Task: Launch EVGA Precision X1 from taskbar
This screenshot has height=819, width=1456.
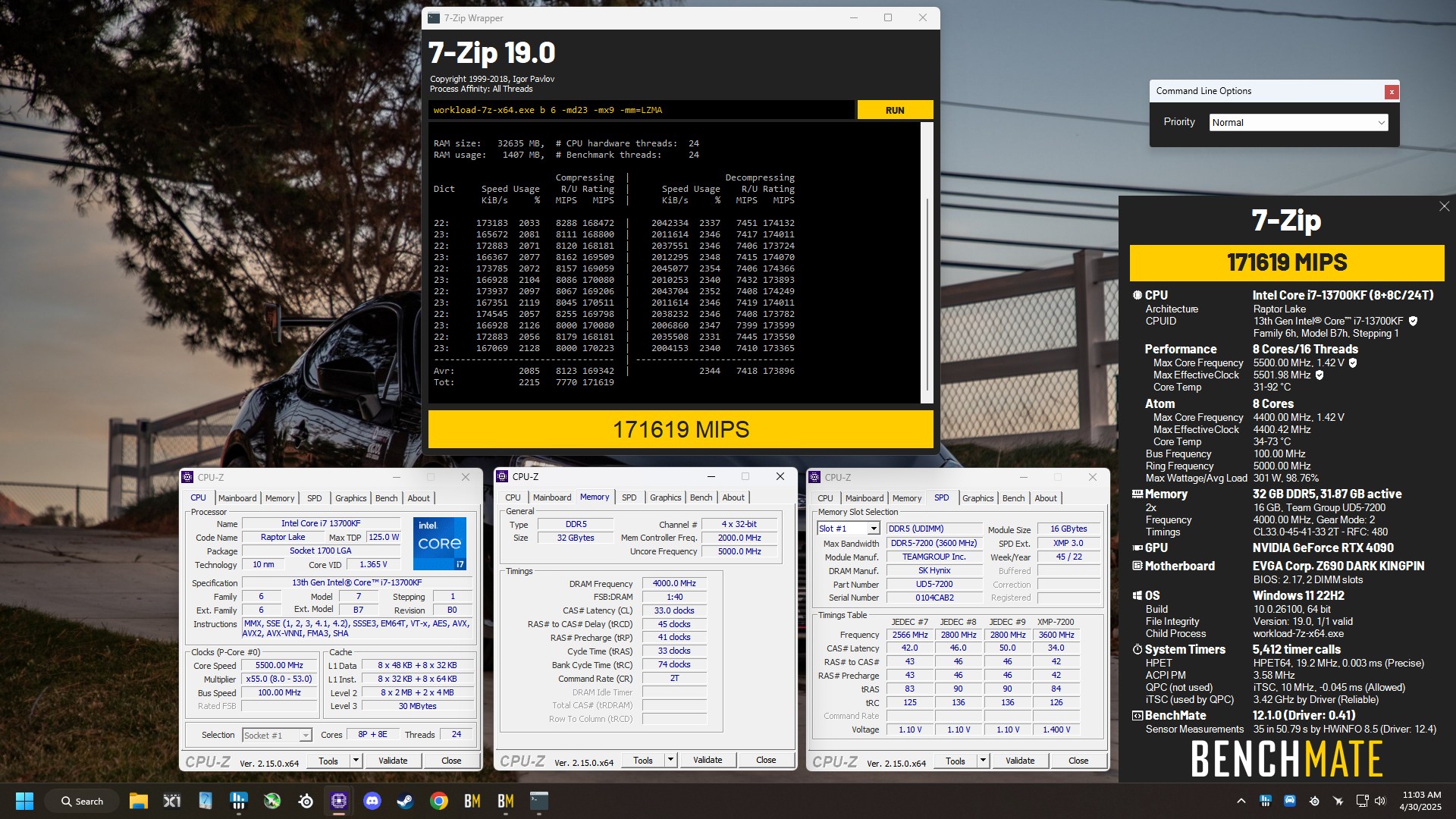Action: pyautogui.click(x=172, y=801)
